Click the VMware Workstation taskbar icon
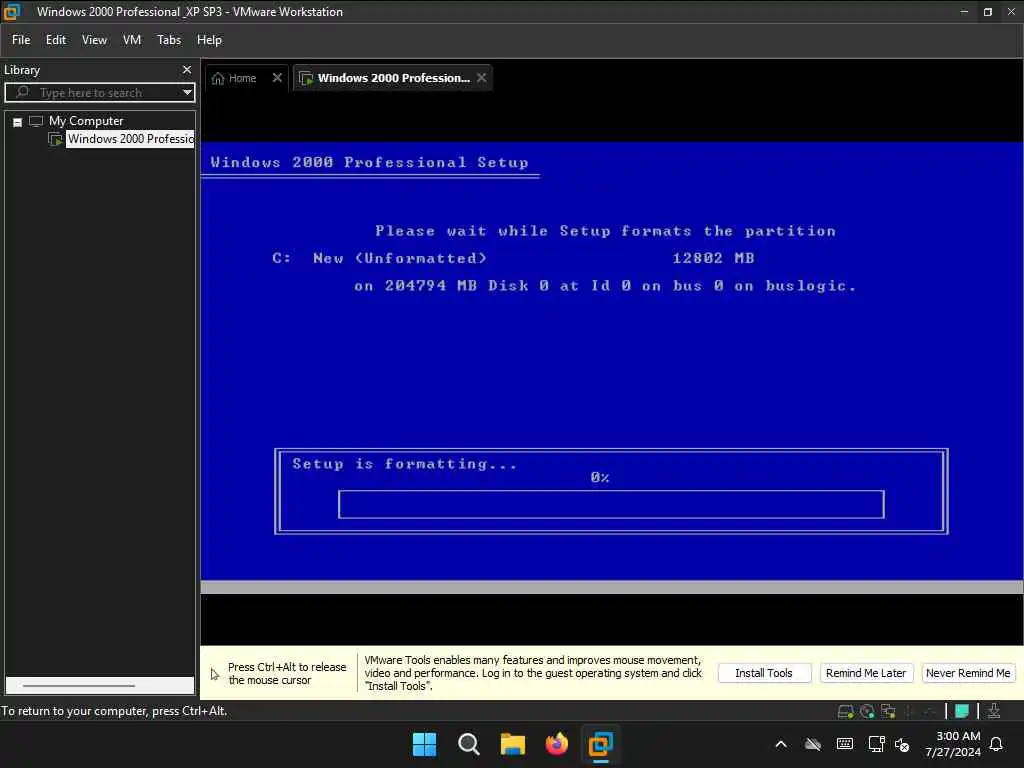 pyautogui.click(x=600, y=744)
